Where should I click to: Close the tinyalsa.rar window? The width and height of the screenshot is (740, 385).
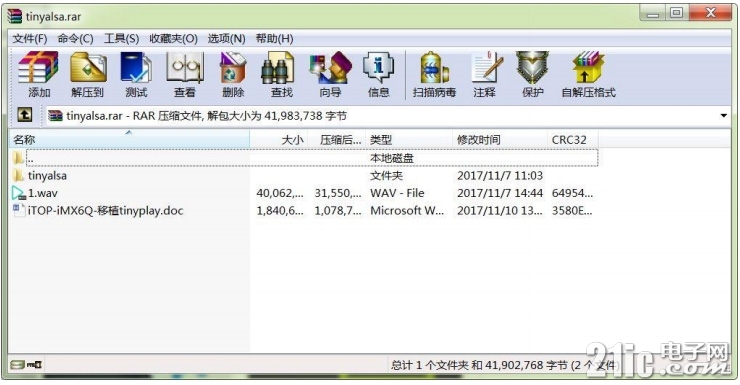pyautogui.click(x=710, y=13)
